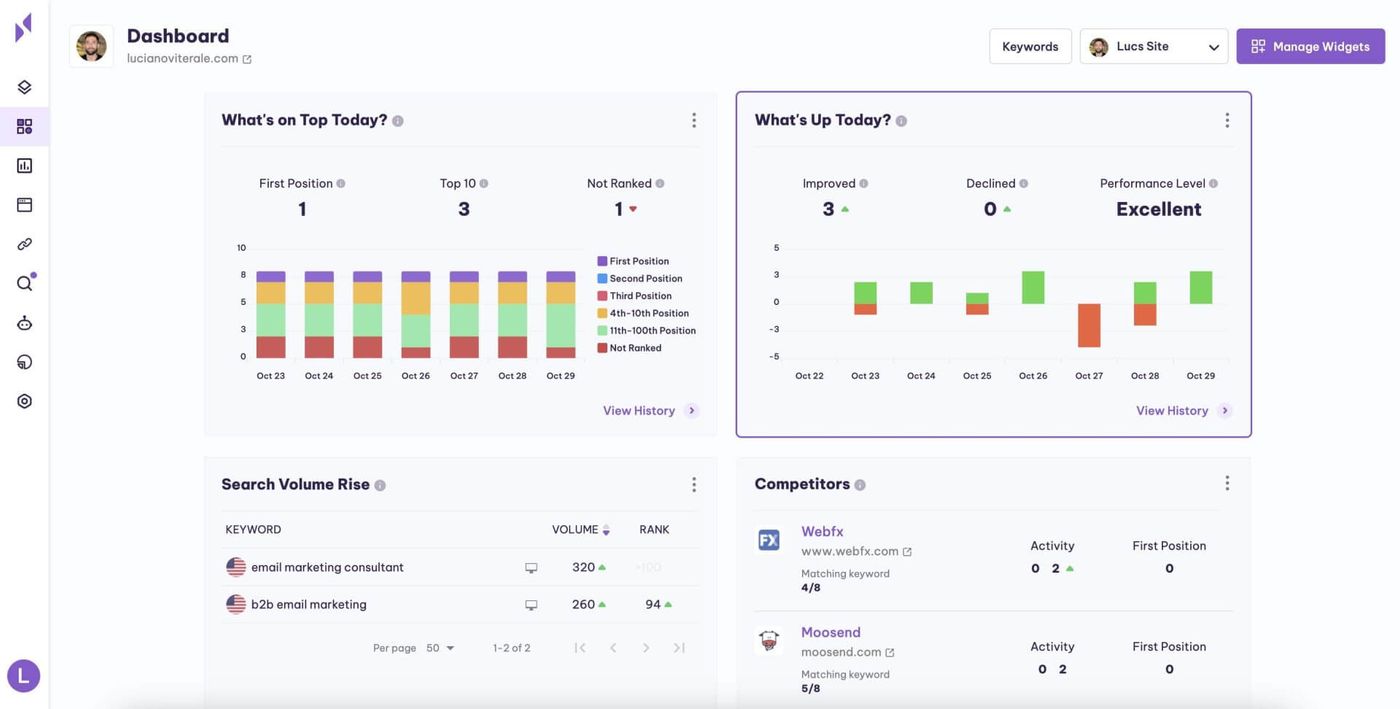Toggle Second Position legend swatch

602,279
